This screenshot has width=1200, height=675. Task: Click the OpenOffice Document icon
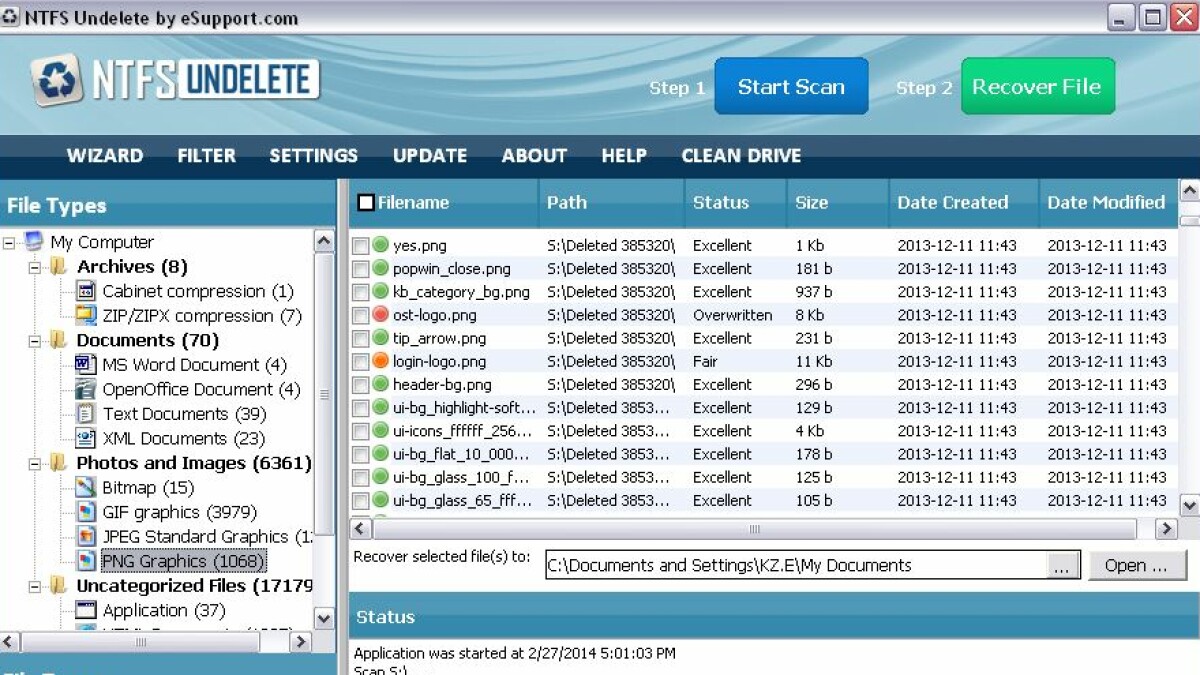tap(86, 389)
